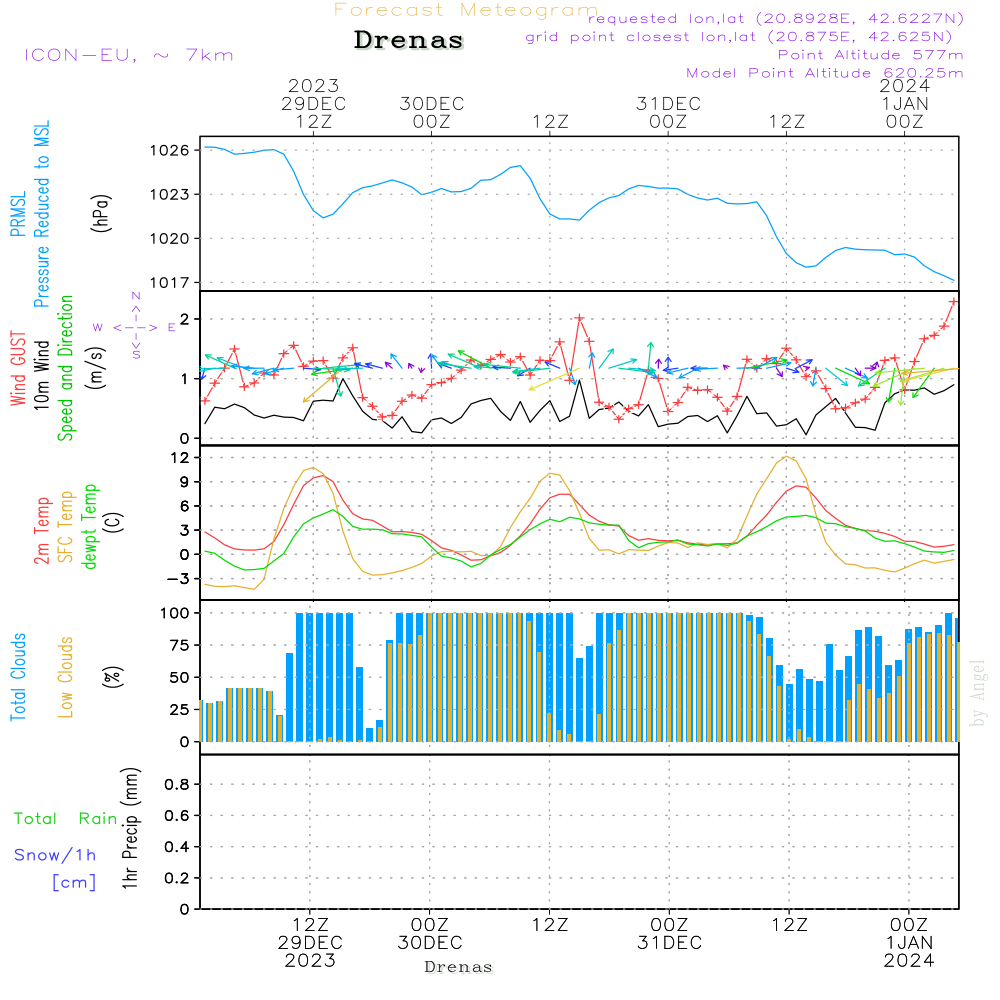Click the 25 cloud cover tick value
This screenshot has width=1000, height=1000.
(x=179, y=710)
